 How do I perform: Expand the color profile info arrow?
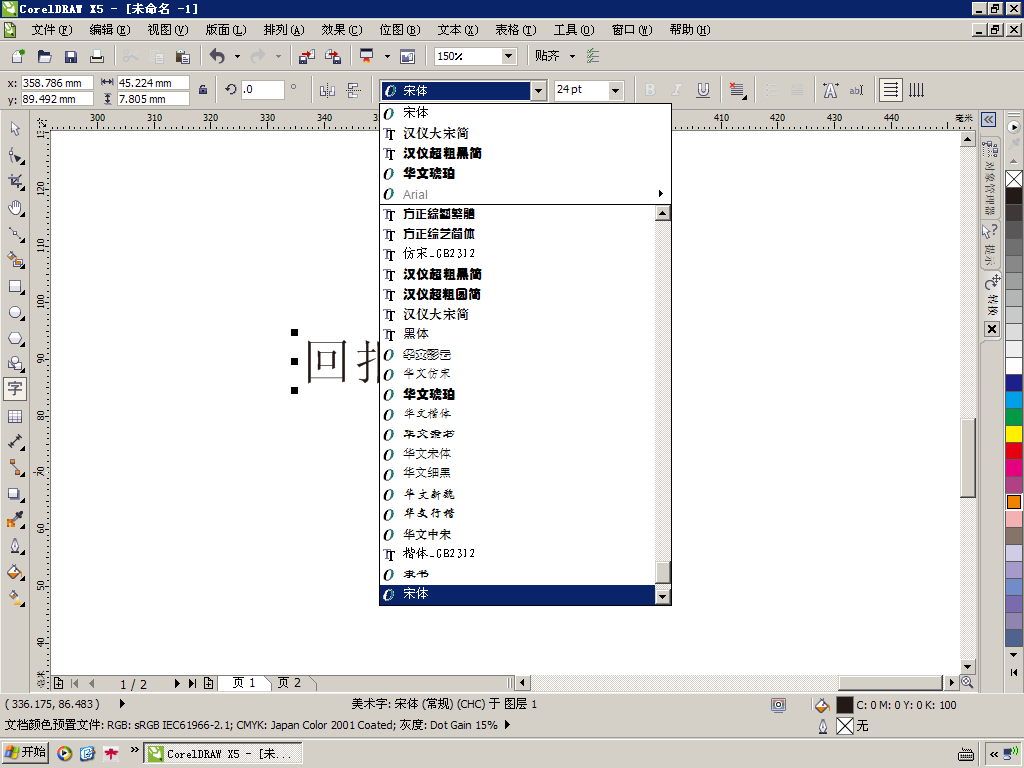pos(507,725)
